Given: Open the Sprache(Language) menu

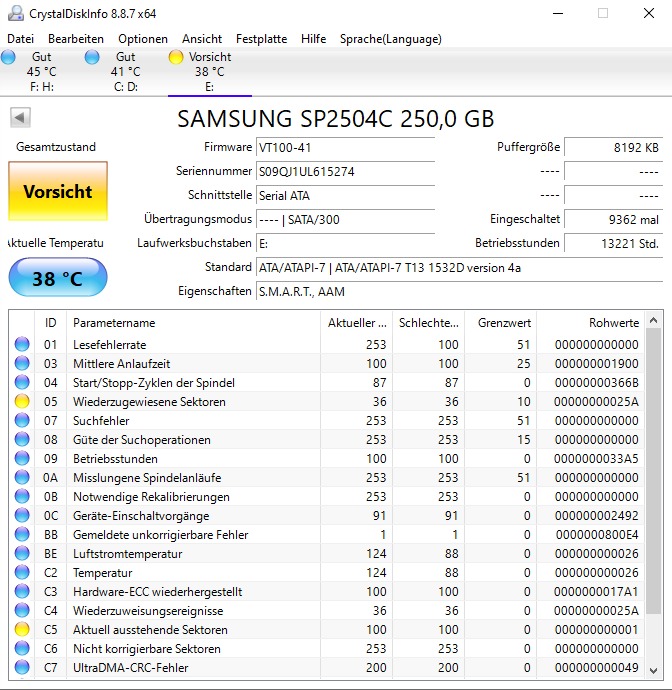Looking at the screenshot, I should pos(391,39).
